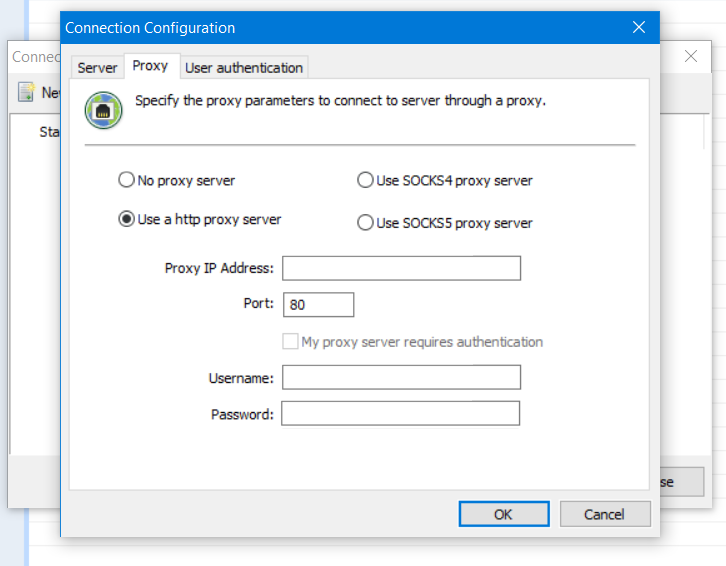Pick the Use SOCKS5 proxy server option

coord(366,223)
